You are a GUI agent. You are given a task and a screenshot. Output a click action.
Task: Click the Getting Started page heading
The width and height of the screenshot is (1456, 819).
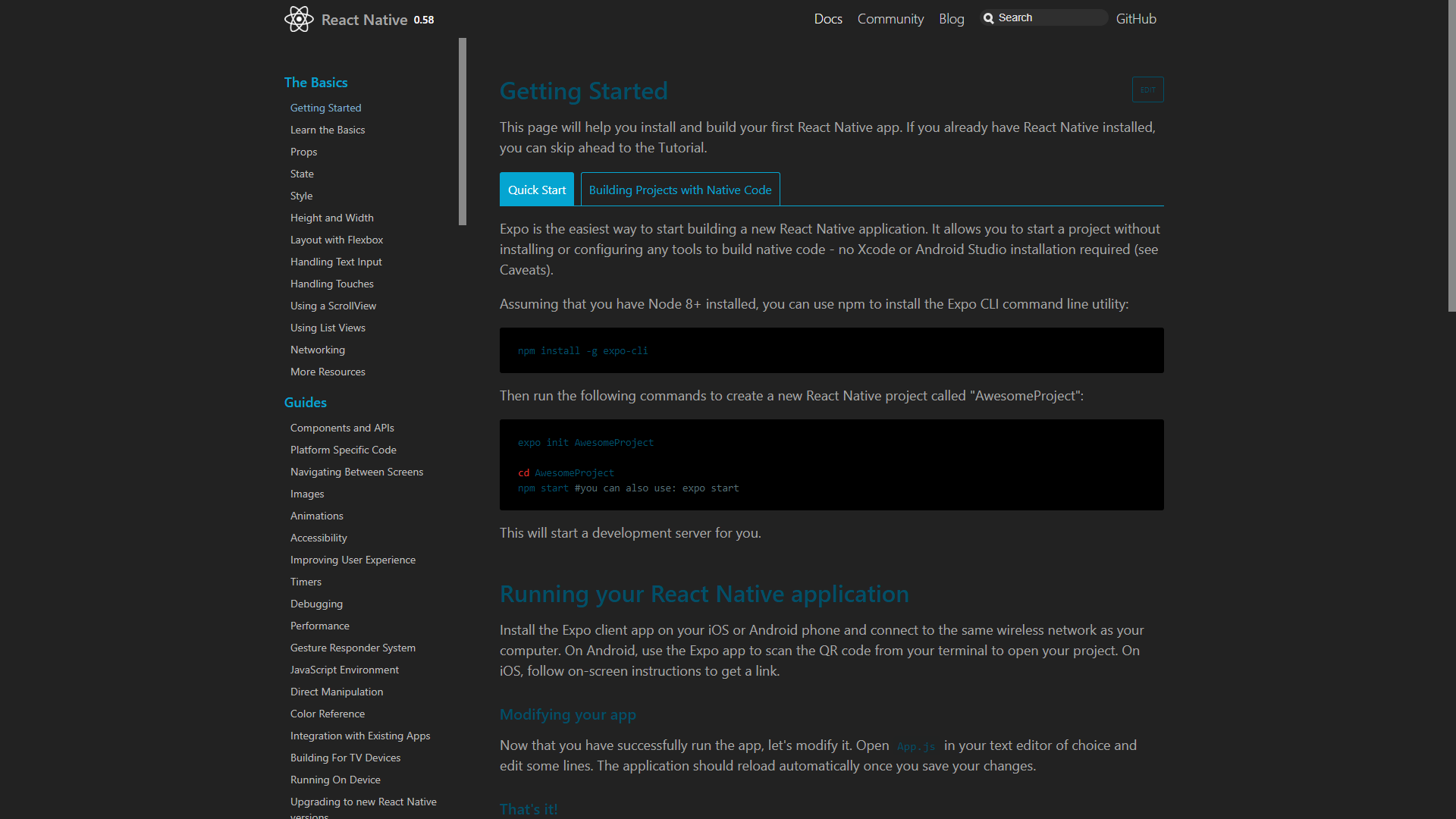coord(584,91)
